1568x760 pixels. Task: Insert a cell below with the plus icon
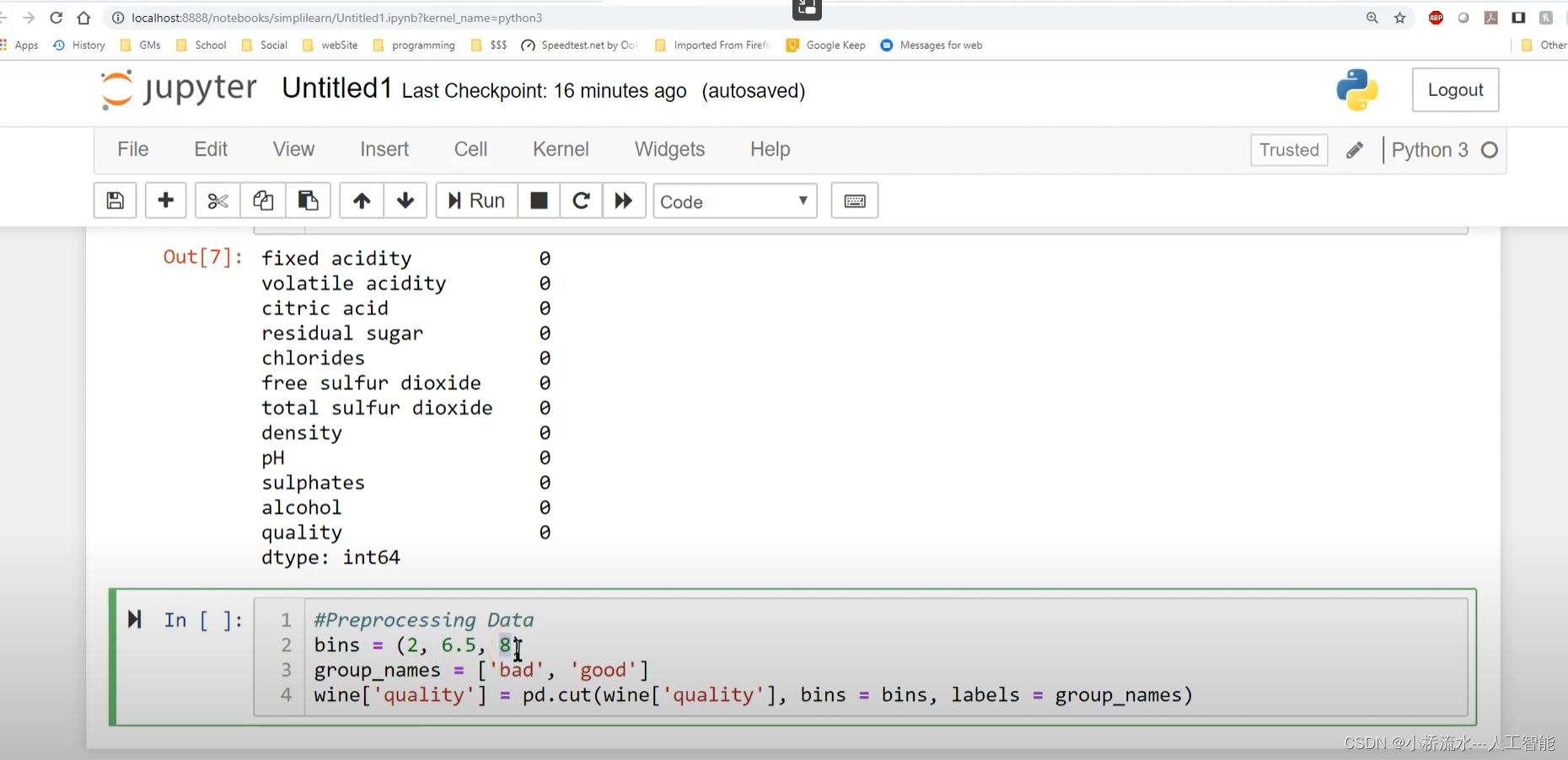pos(166,201)
